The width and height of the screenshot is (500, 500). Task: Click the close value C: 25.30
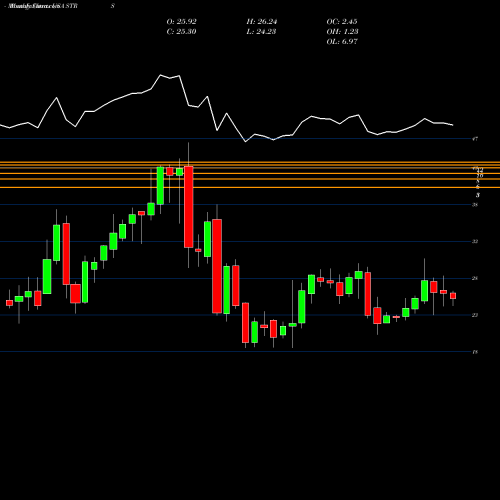coord(181,32)
